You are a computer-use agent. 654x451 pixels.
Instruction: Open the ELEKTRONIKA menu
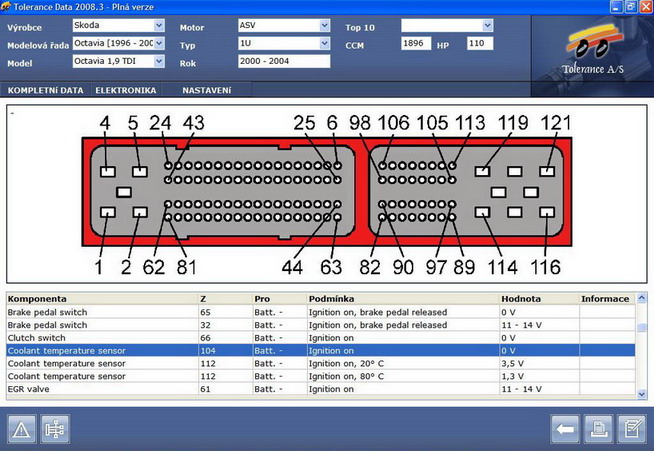(x=126, y=90)
